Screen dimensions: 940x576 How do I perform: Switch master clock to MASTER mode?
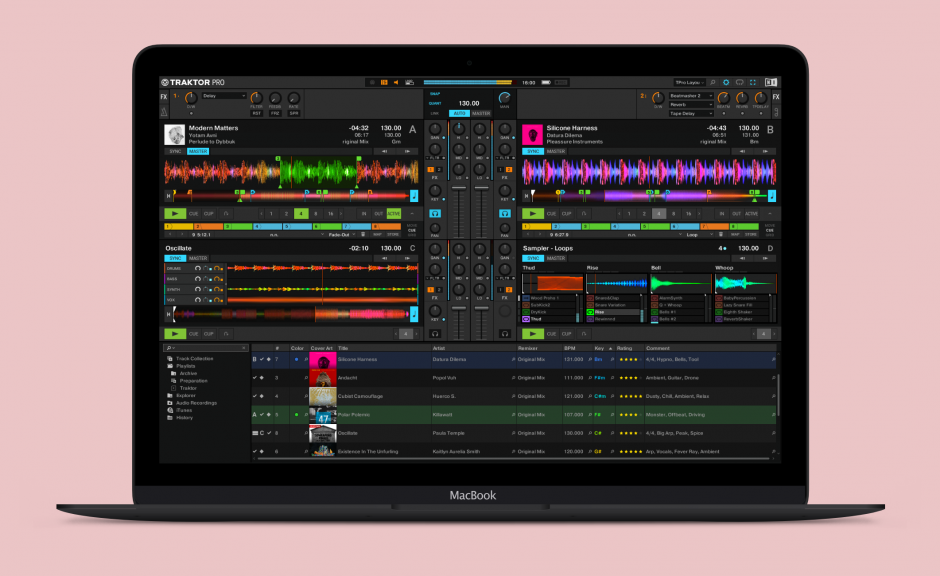[x=482, y=113]
